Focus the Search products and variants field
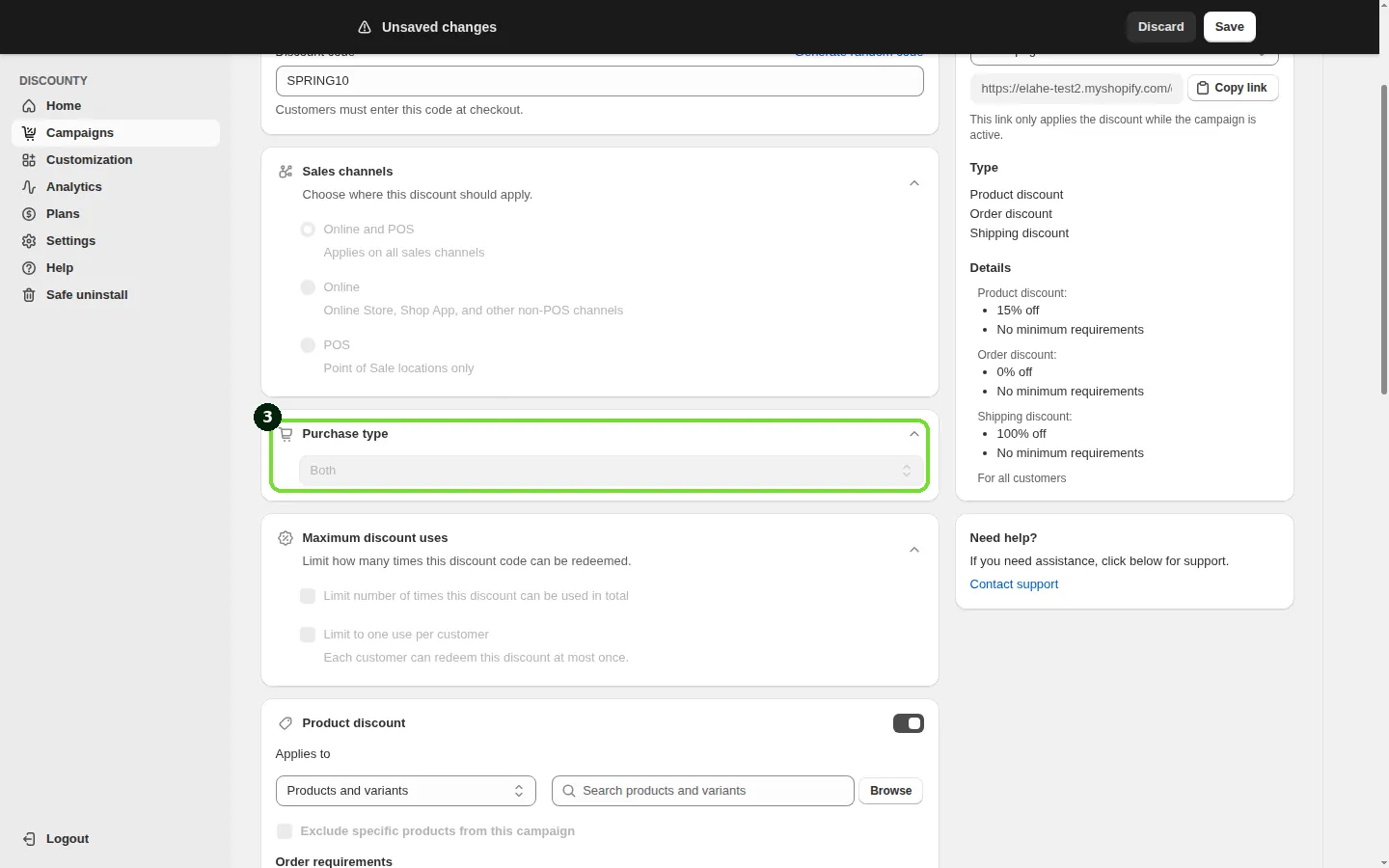This screenshot has height=868, width=1389. tap(703, 791)
